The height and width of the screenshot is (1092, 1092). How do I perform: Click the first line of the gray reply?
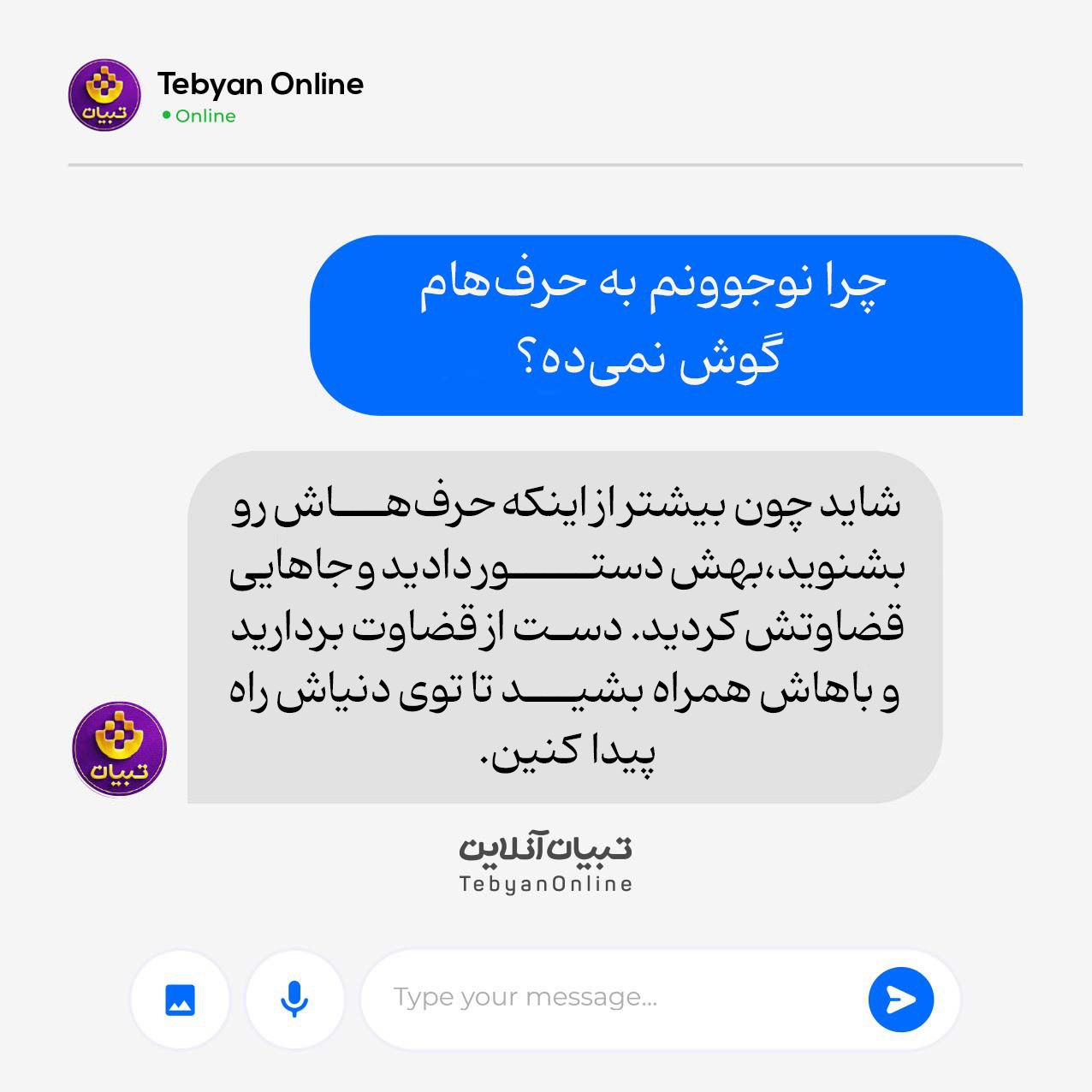pyautogui.click(x=567, y=506)
